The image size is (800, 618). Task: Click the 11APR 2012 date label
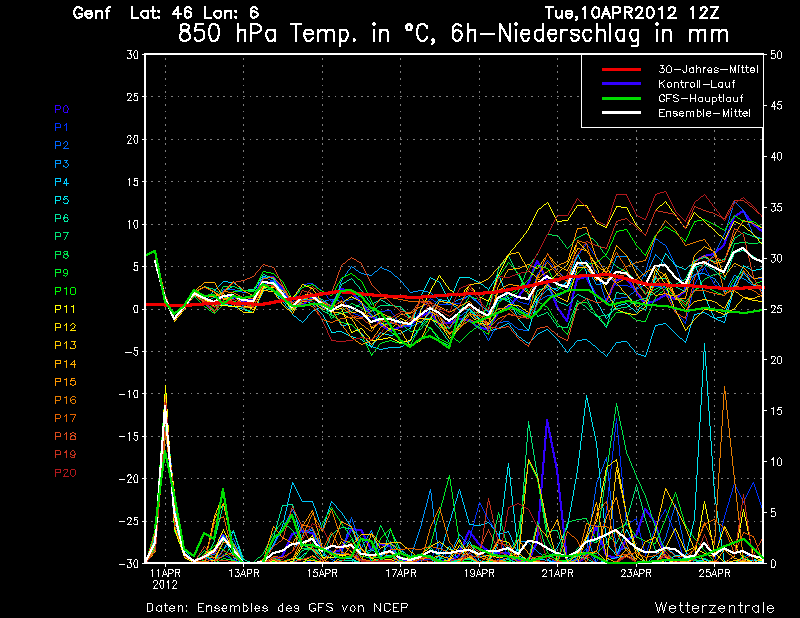tap(165, 579)
